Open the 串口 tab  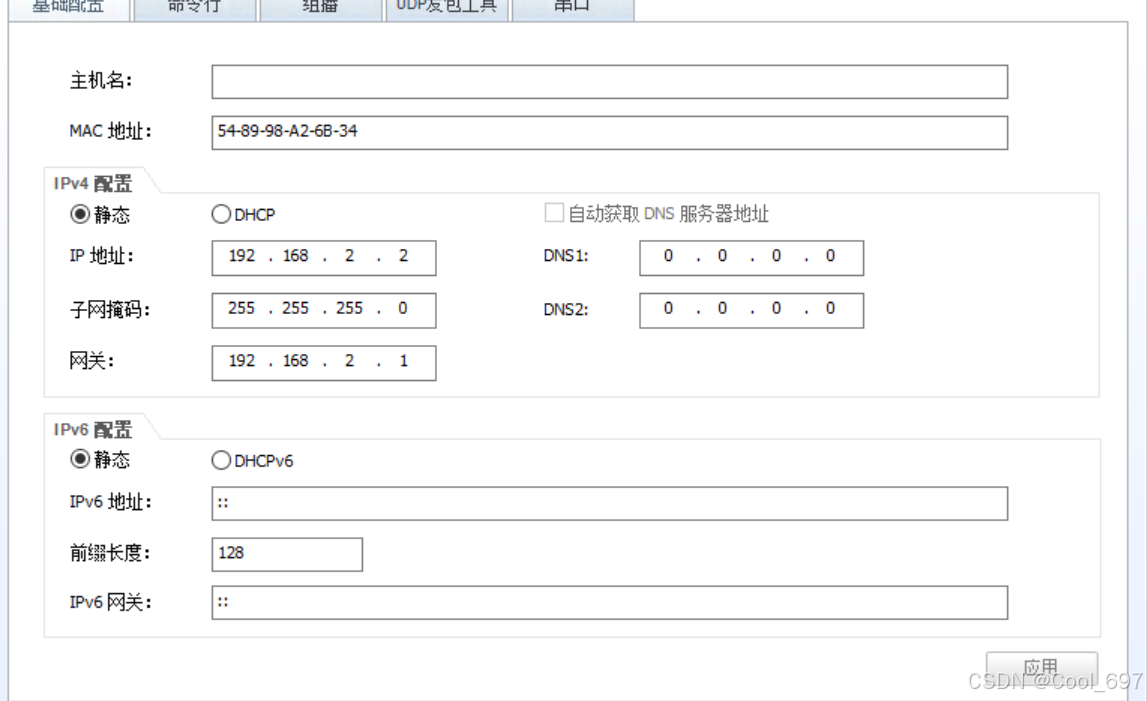click(573, 9)
